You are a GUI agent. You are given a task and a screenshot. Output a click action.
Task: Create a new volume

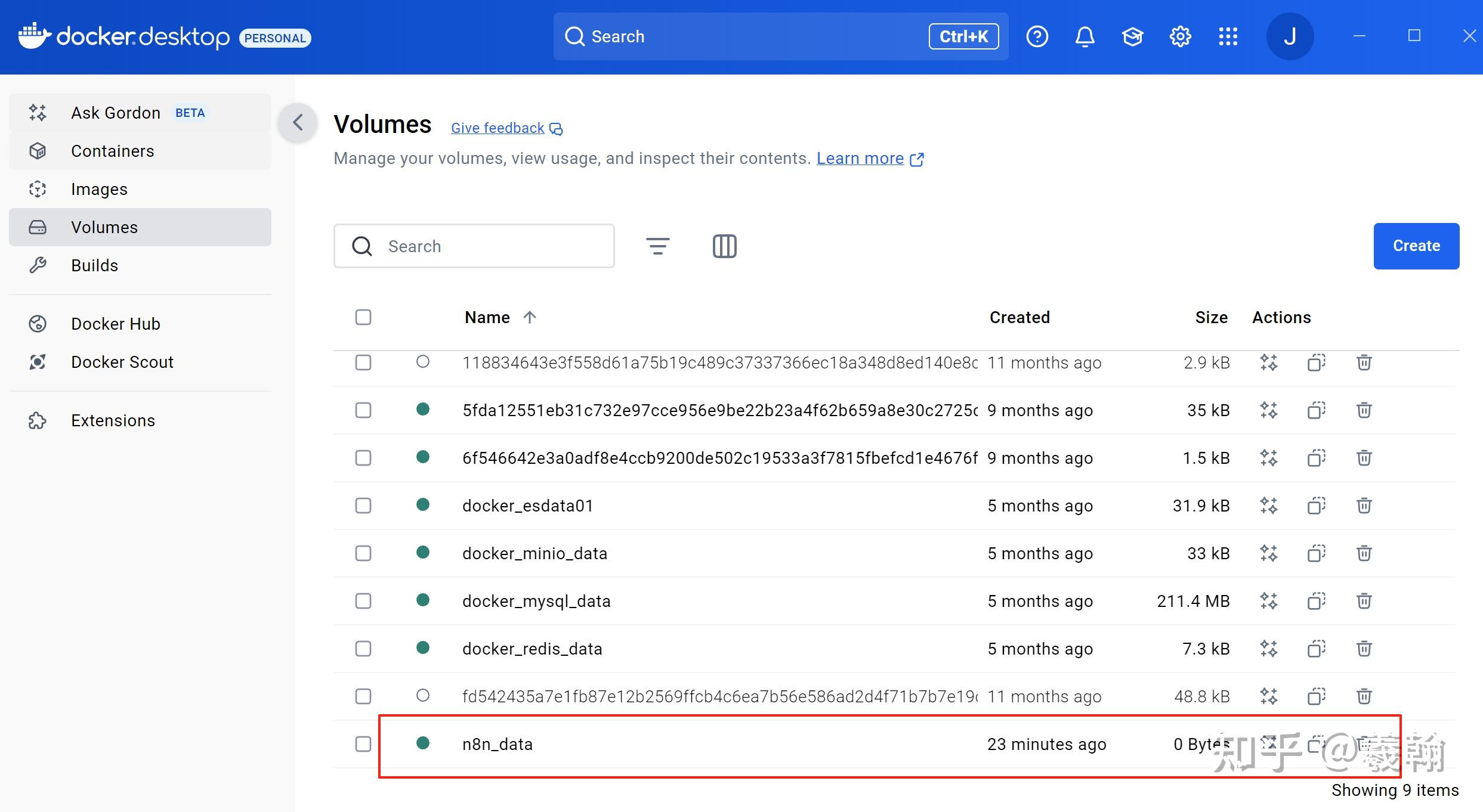point(1416,246)
